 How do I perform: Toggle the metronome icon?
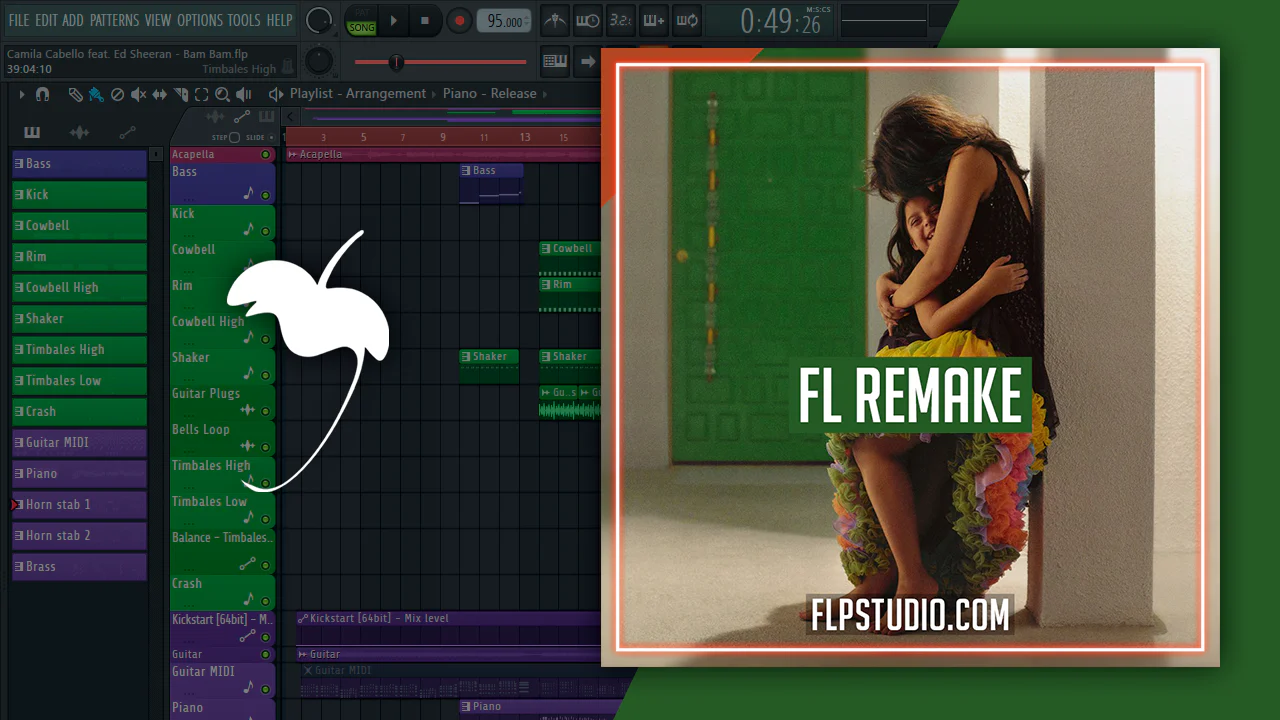pos(554,20)
